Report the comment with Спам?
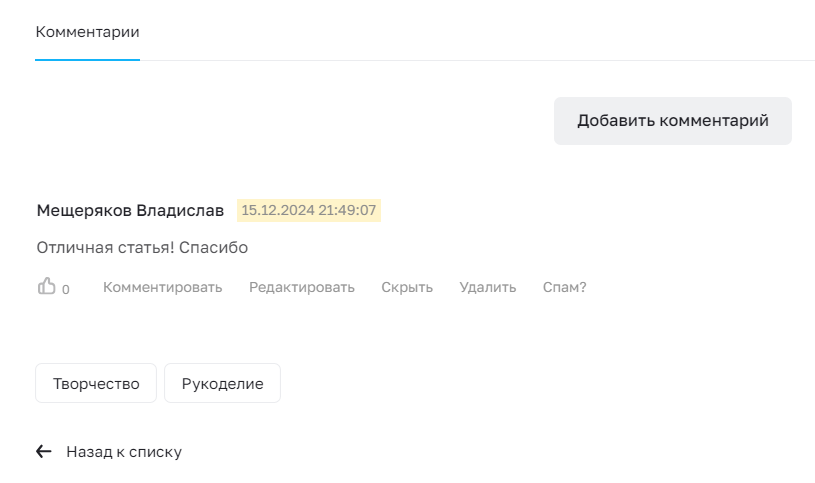This screenshot has width=815, height=483. tap(564, 287)
